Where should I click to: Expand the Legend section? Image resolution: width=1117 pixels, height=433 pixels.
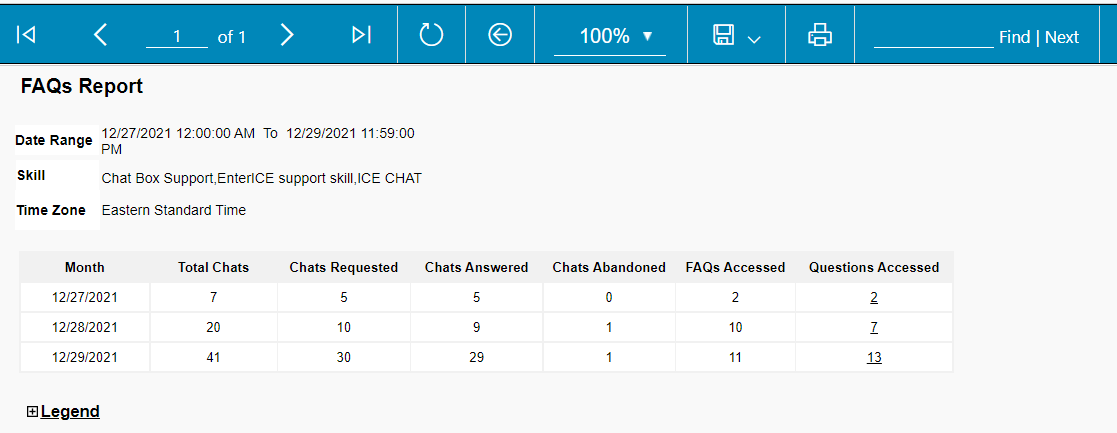(x=33, y=412)
